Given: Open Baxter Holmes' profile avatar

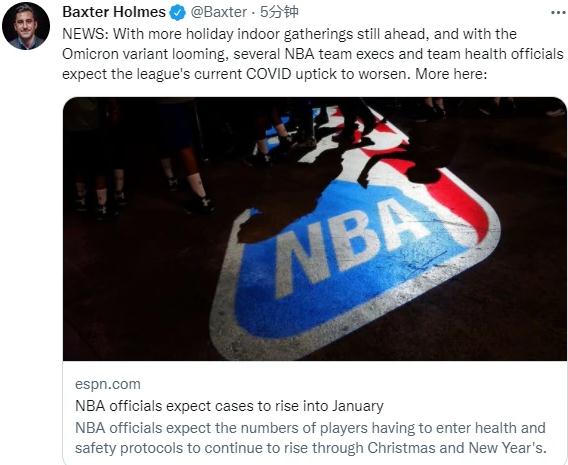Looking at the screenshot, I should (26, 25).
